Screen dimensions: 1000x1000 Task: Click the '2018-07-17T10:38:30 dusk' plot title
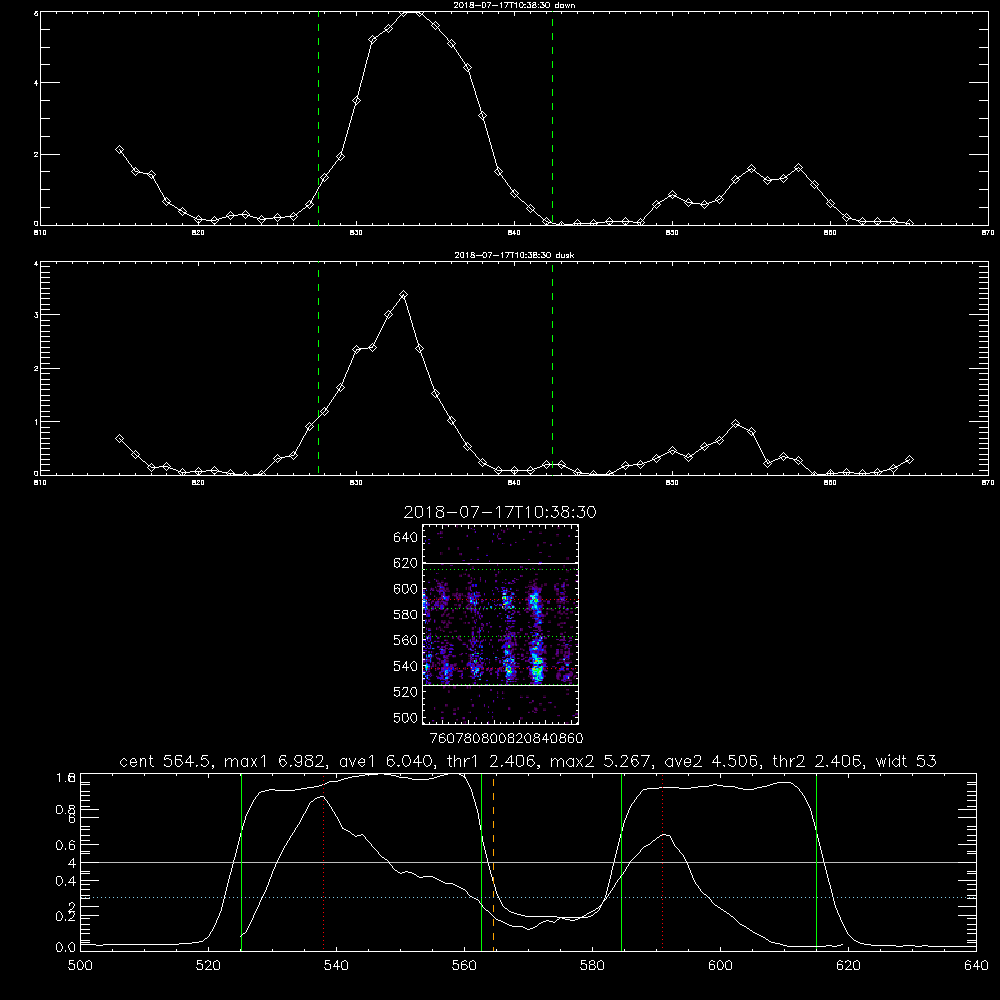coord(514,255)
